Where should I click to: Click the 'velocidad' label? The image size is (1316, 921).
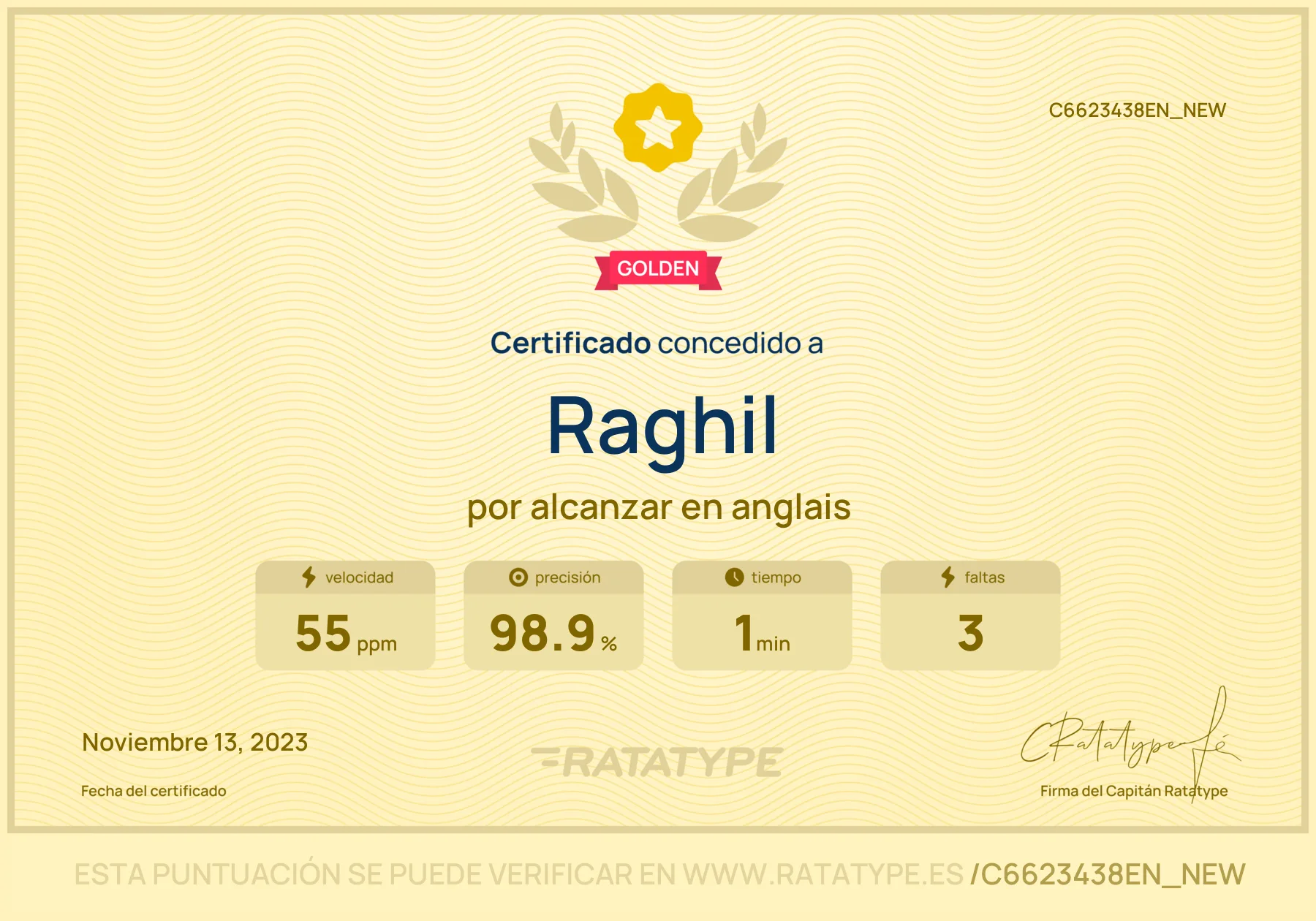pos(359,577)
